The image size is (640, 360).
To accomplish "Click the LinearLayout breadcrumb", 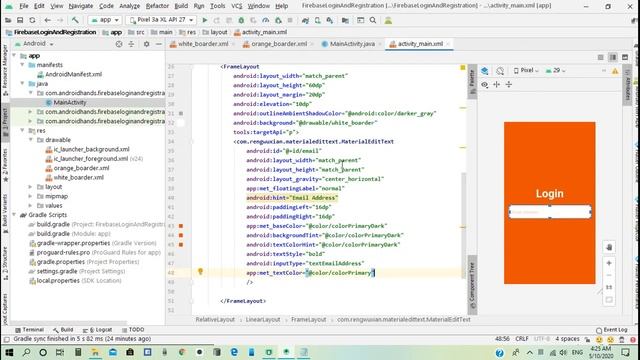I will pos(263,320).
